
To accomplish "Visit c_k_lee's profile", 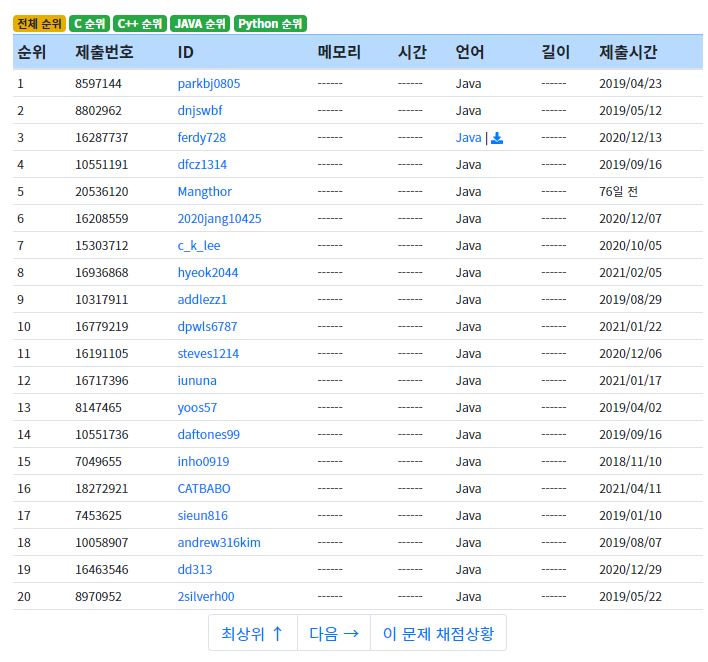I will pyautogui.click(x=199, y=246).
